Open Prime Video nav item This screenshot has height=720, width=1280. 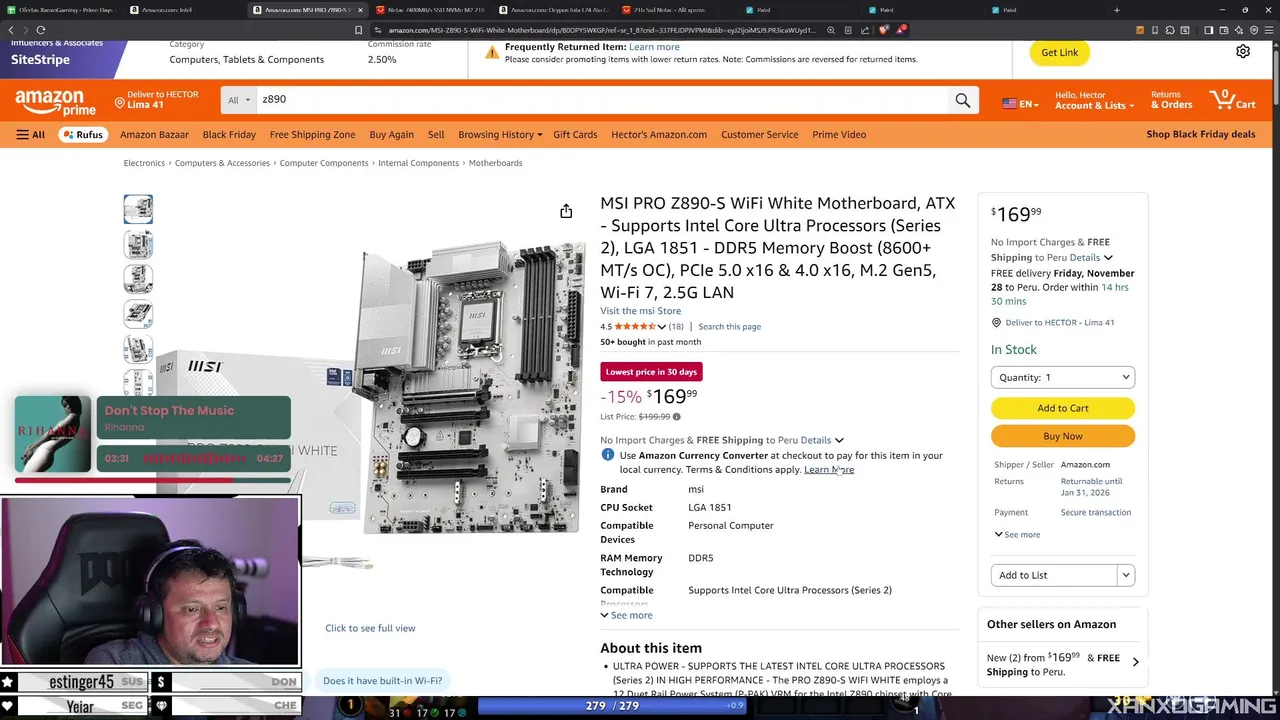839,134
